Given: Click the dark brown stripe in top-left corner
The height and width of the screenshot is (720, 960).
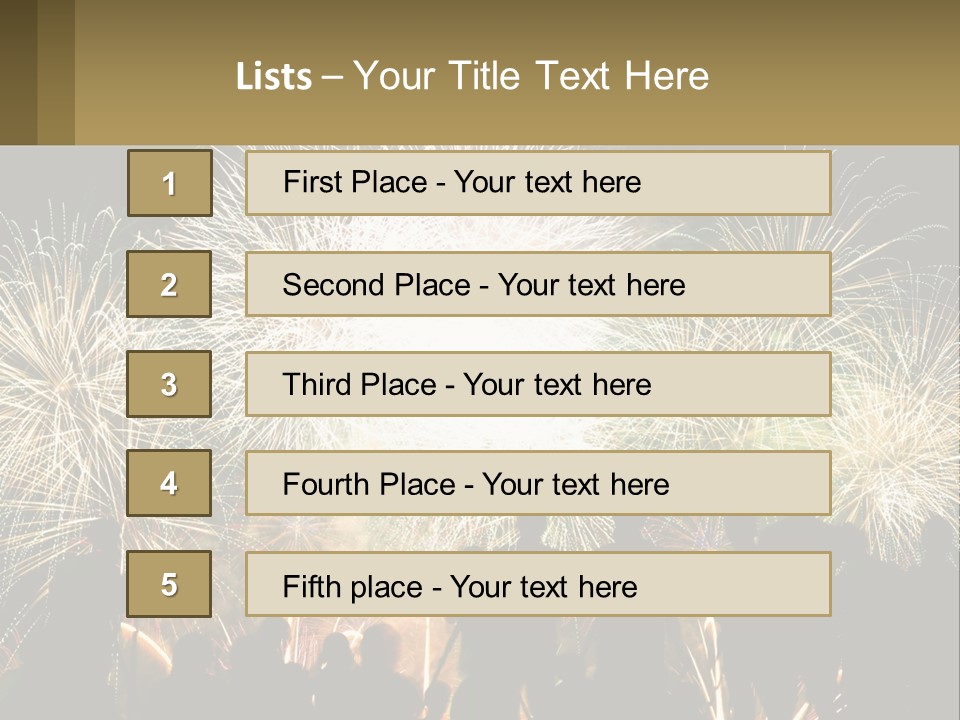Looking at the screenshot, I should point(18,72).
